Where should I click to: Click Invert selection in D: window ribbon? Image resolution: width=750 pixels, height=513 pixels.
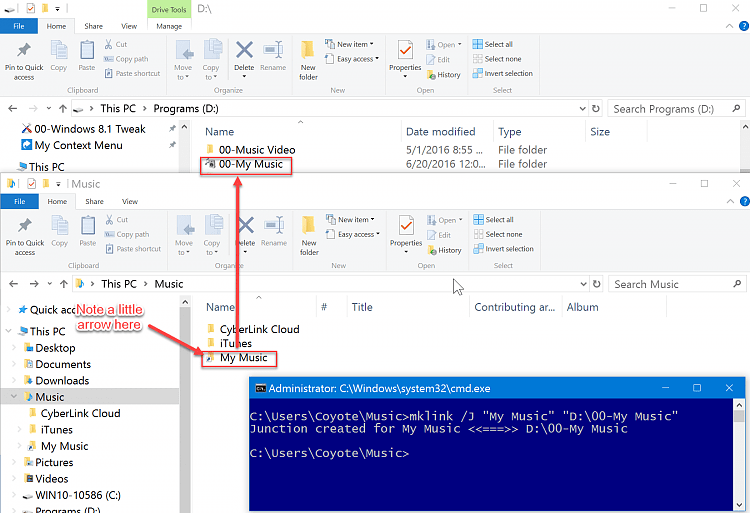503,73
